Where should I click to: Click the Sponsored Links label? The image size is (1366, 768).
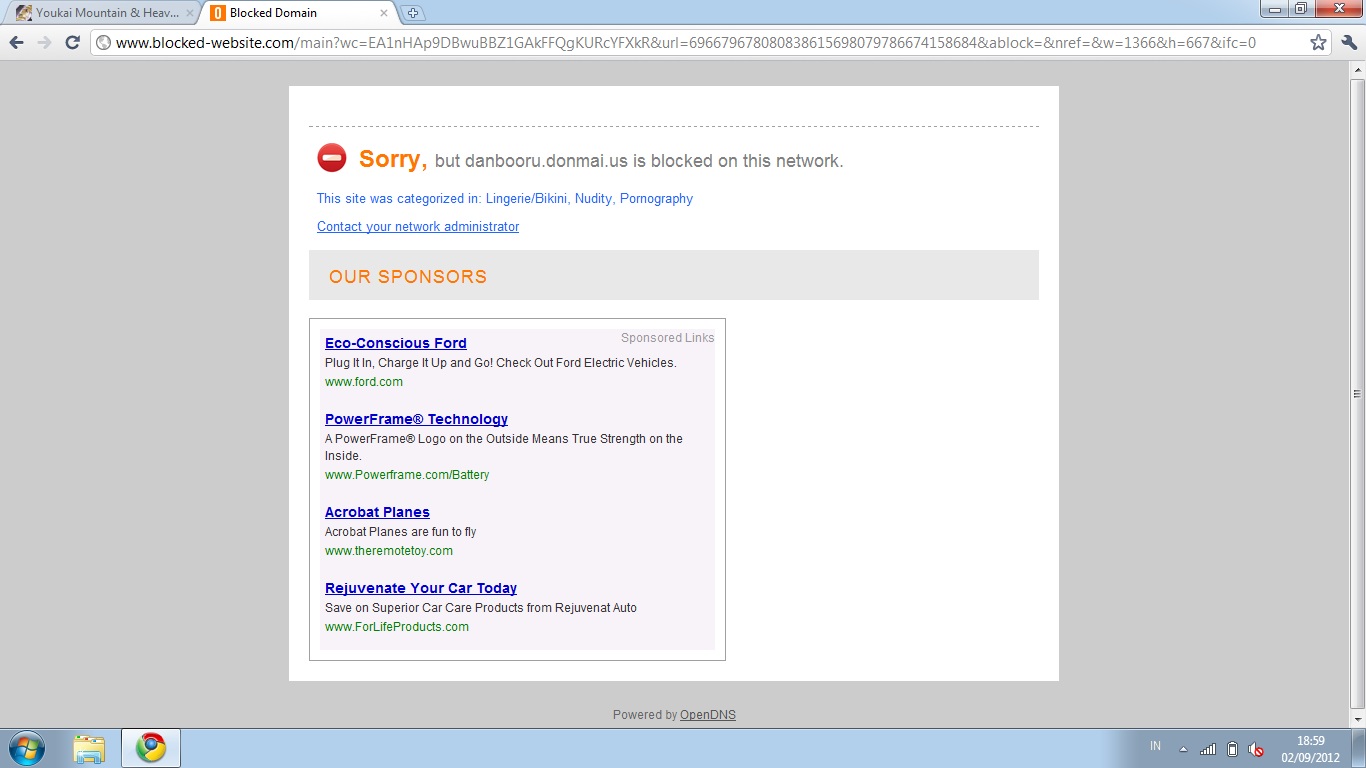coord(668,338)
